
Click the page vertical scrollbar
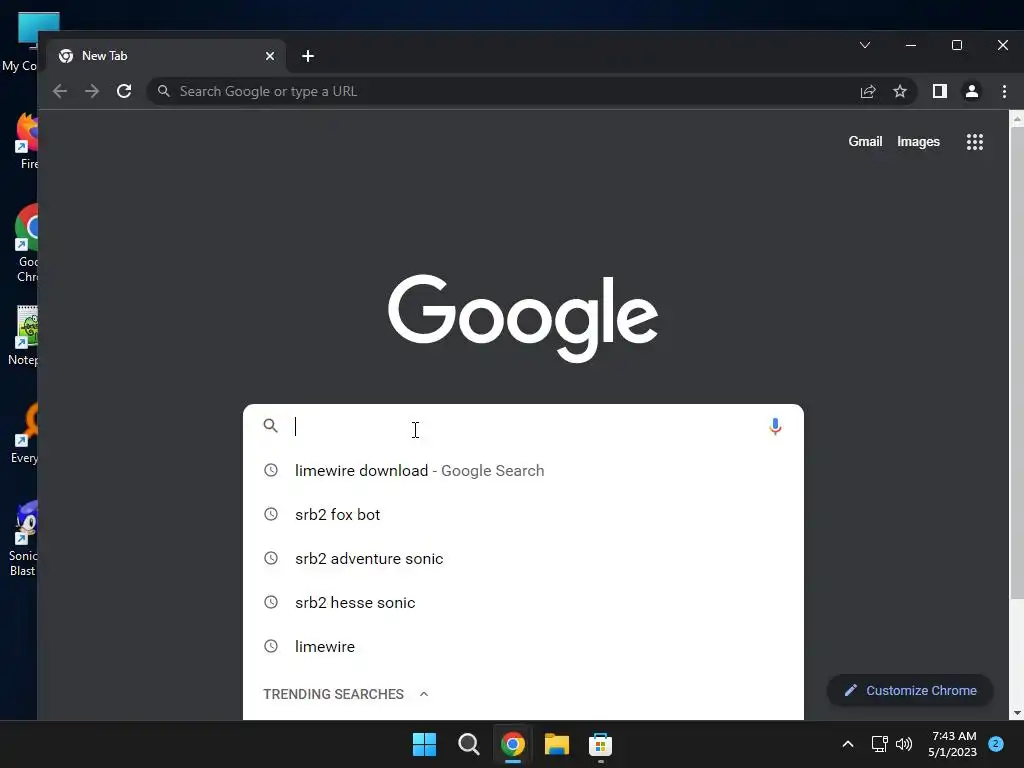pos(1017,362)
